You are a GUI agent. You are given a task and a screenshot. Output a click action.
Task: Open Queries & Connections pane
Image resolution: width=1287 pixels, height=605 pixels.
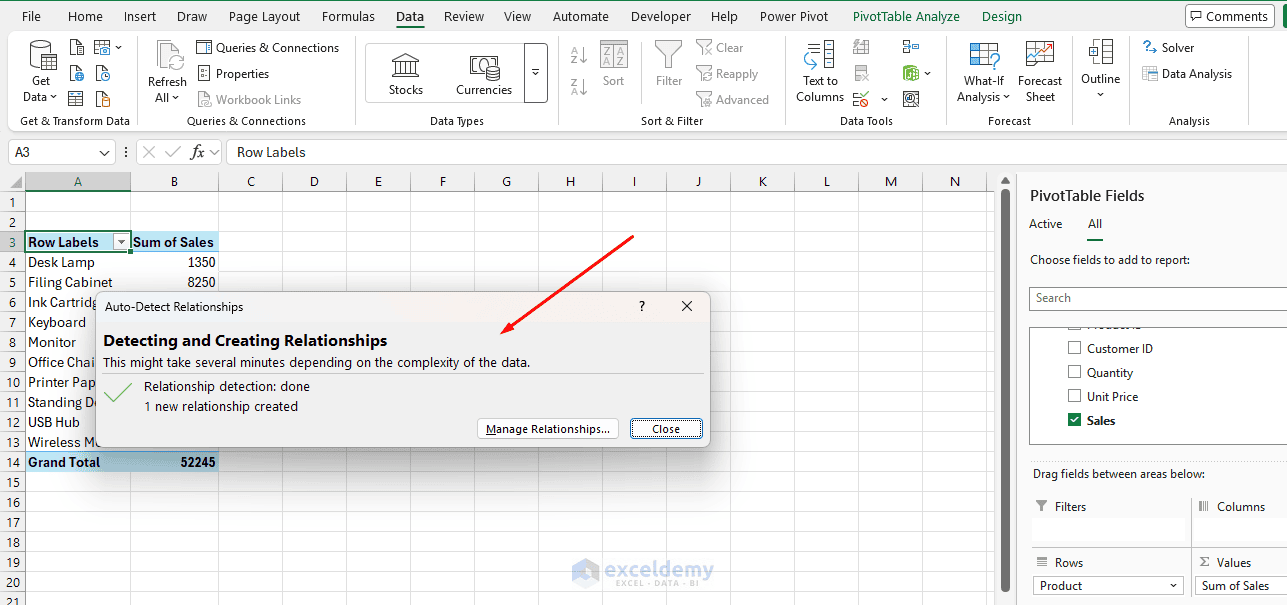point(267,48)
